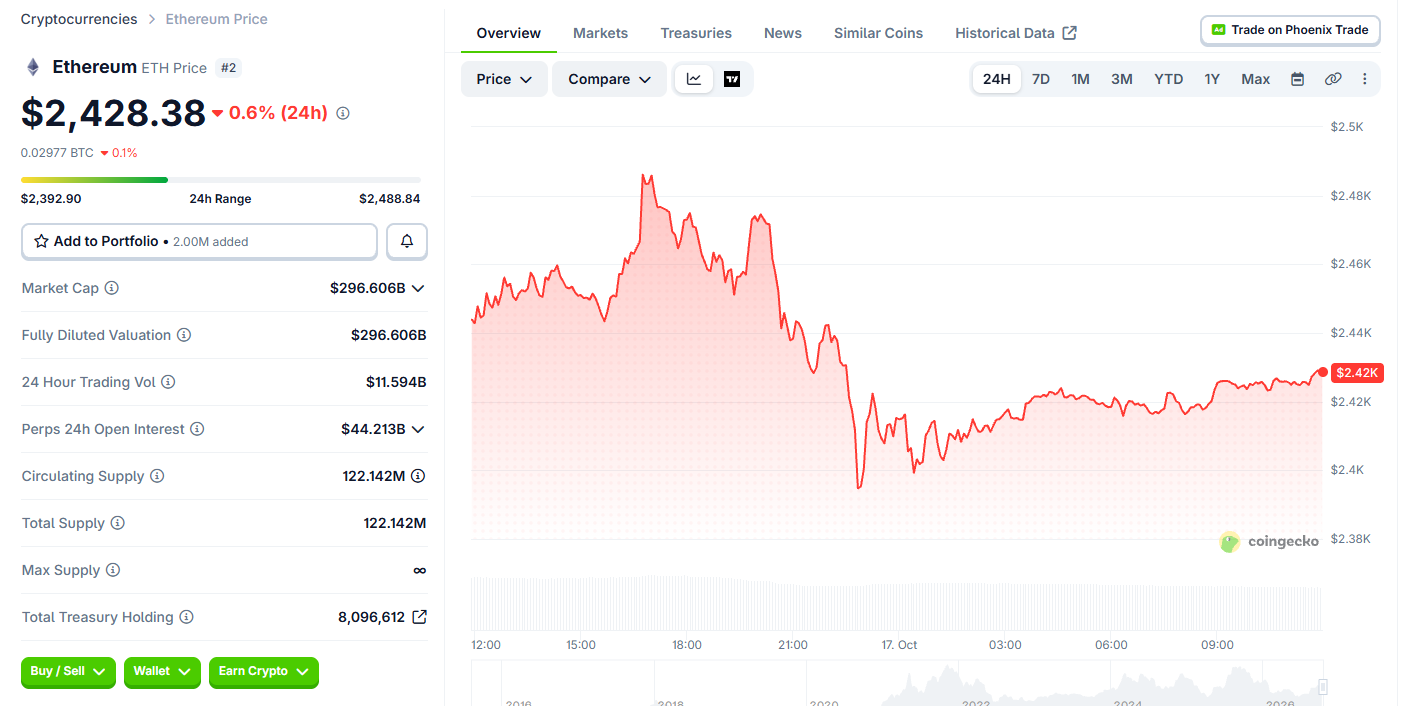The width and height of the screenshot is (1405, 706).
Task: Click Ethereum Price breadcrumb
Action: point(216,19)
